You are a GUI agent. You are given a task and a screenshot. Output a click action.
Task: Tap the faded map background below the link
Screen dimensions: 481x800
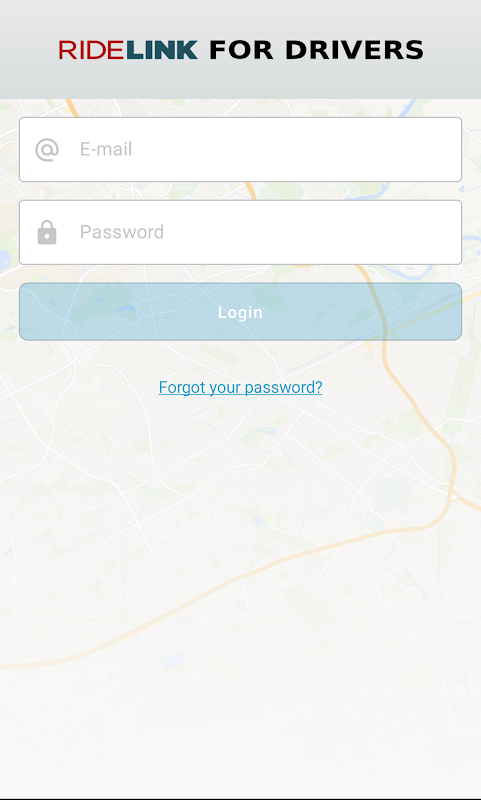[x=240, y=510]
